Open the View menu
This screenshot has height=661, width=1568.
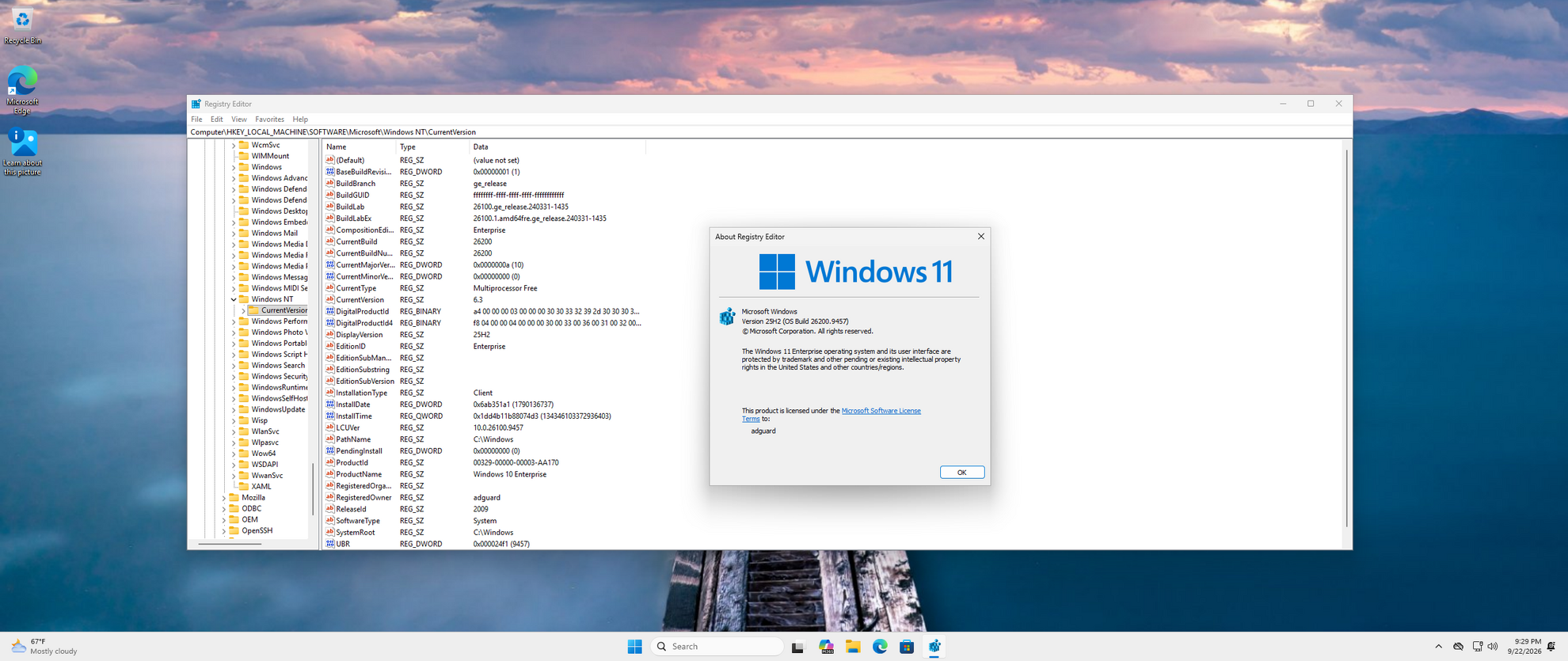[238, 120]
